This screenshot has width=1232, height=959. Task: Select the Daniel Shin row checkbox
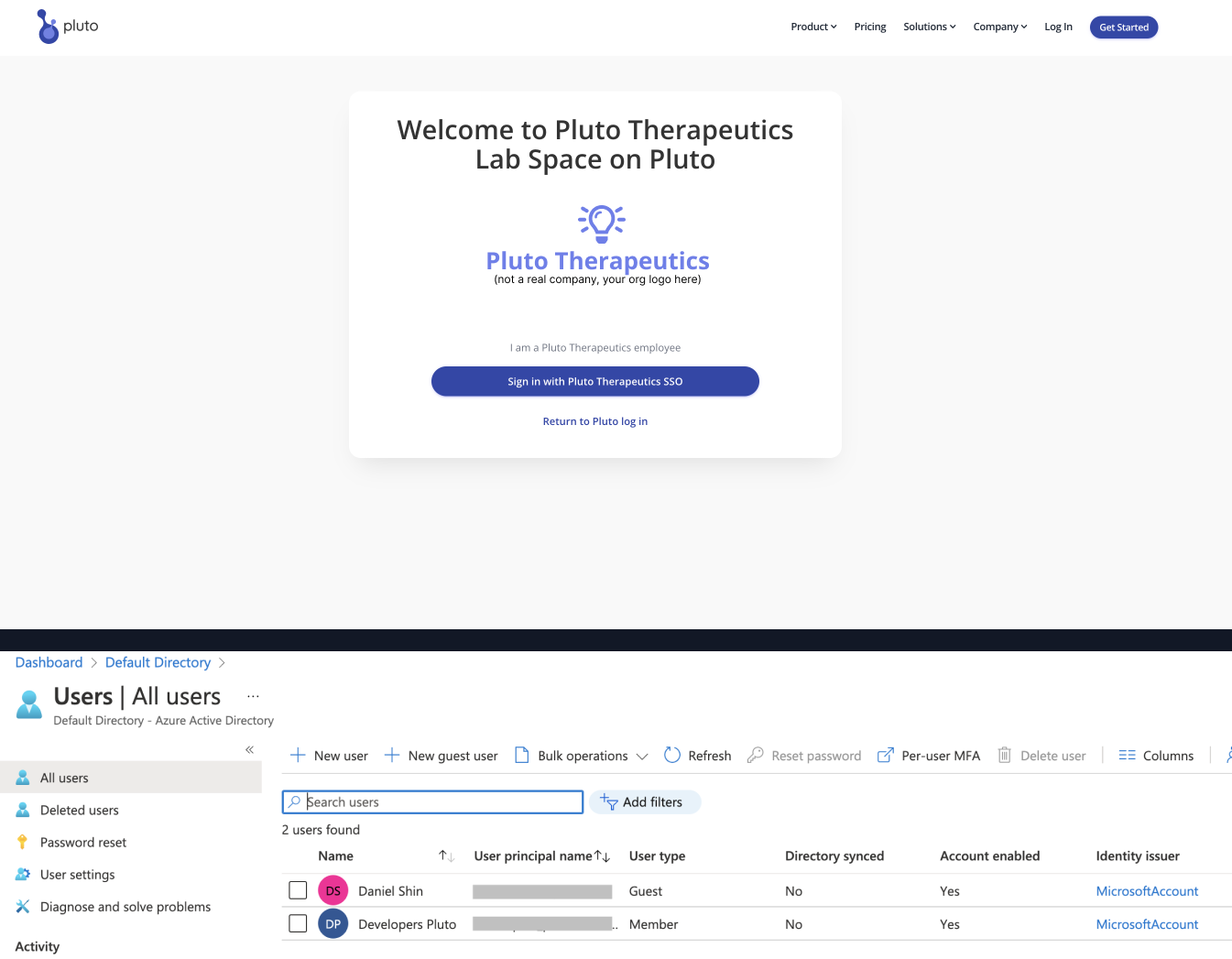coord(298,891)
